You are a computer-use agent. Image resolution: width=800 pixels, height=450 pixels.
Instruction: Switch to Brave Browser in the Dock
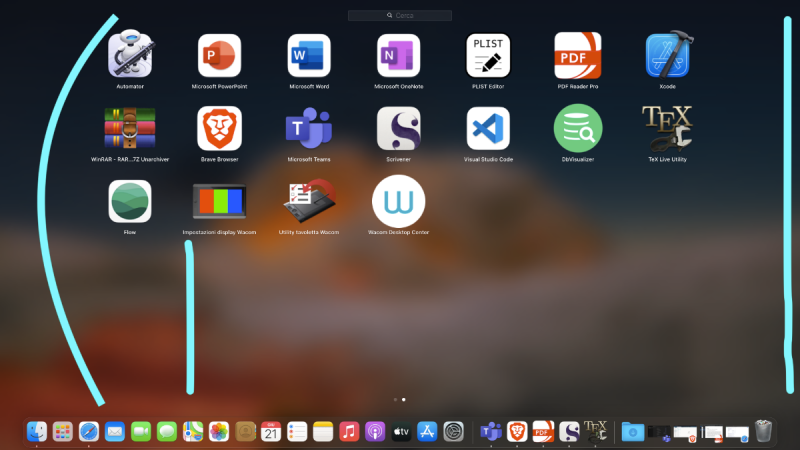coord(517,432)
